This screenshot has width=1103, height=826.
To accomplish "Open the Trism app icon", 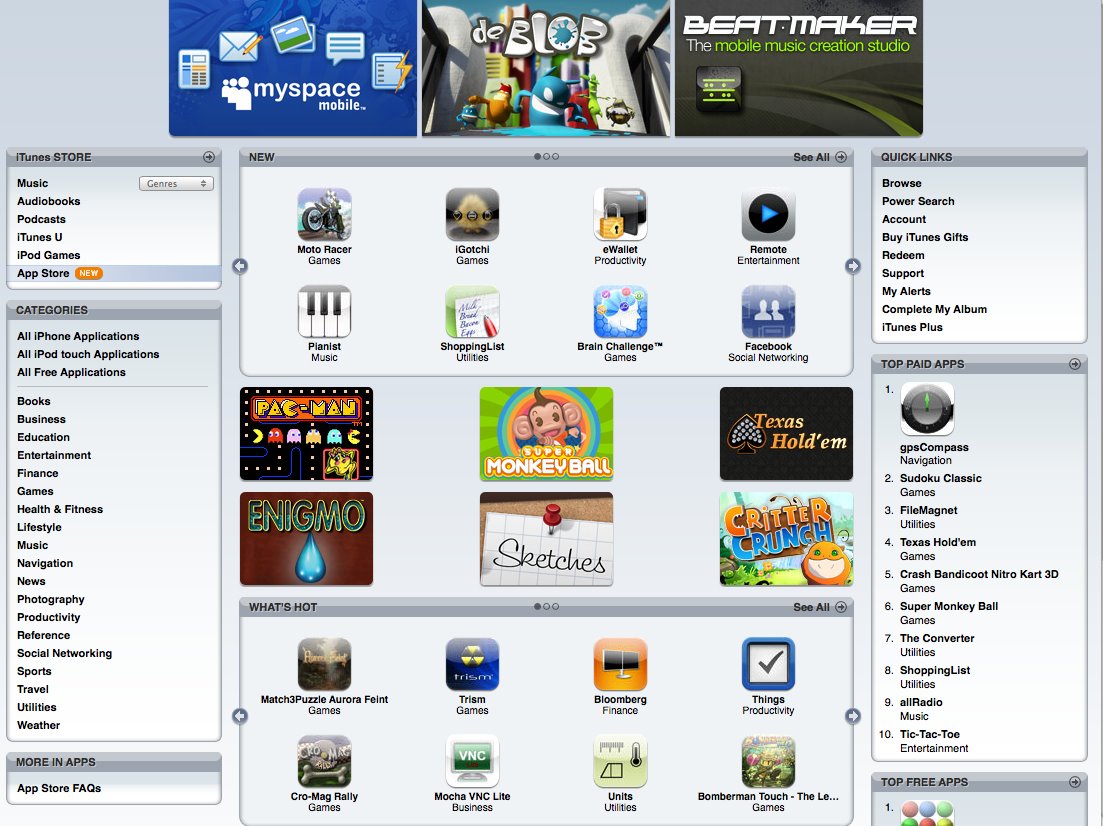I will point(472,664).
